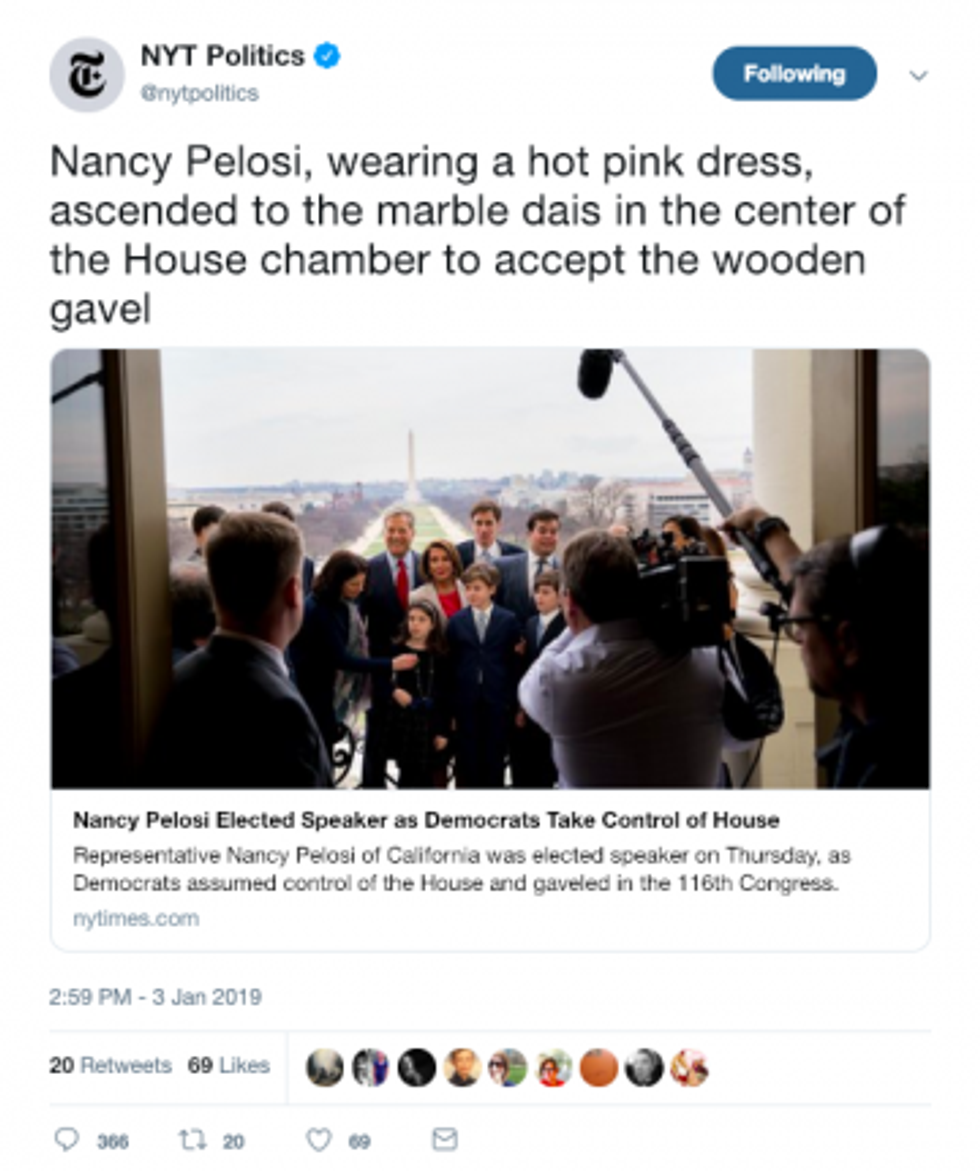Open the NYT Politics profile avatar

click(87, 75)
